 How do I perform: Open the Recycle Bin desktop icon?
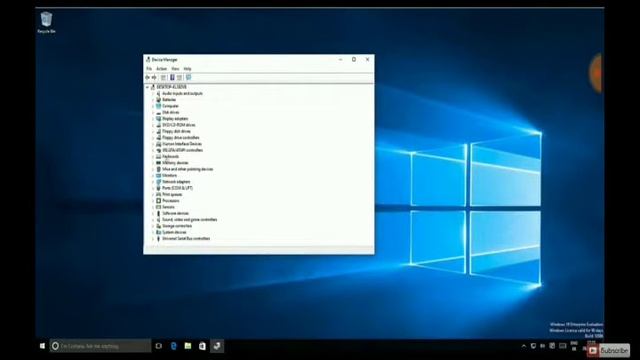coord(46,22)
